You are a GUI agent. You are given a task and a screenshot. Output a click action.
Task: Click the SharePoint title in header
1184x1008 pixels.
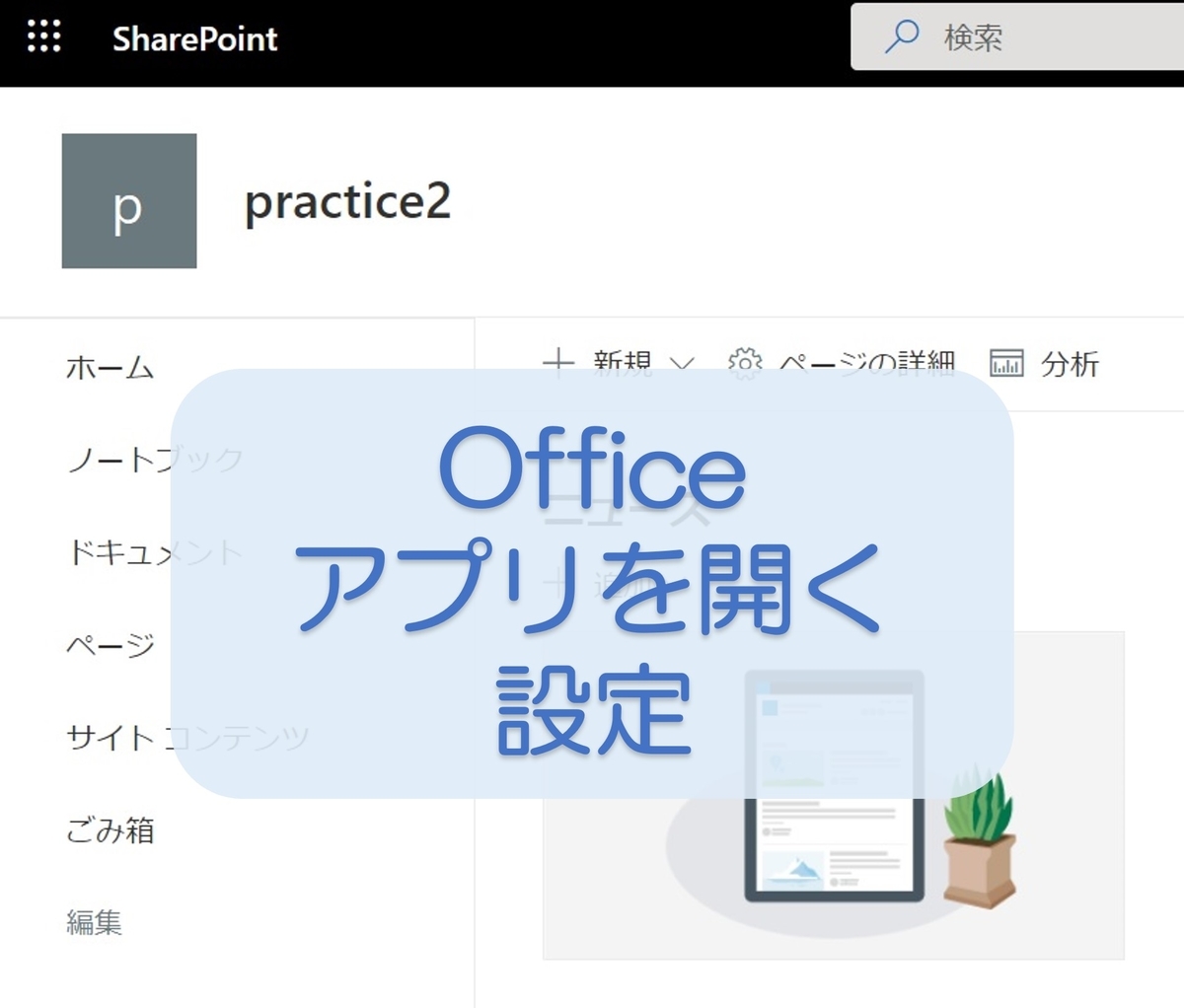pyautogui.click(x=194, y=38)
